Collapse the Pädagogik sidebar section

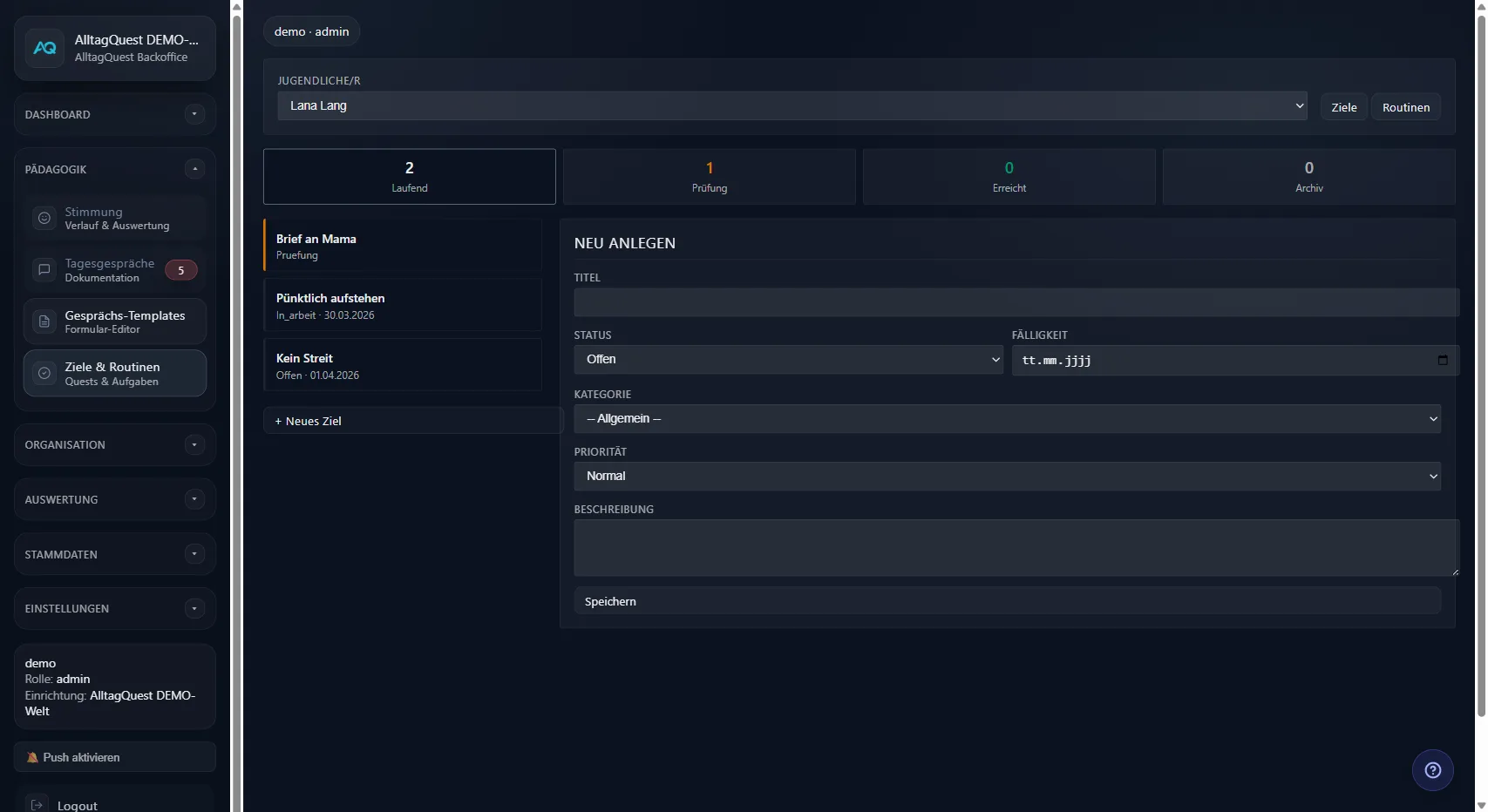click(x=194, y=168)
